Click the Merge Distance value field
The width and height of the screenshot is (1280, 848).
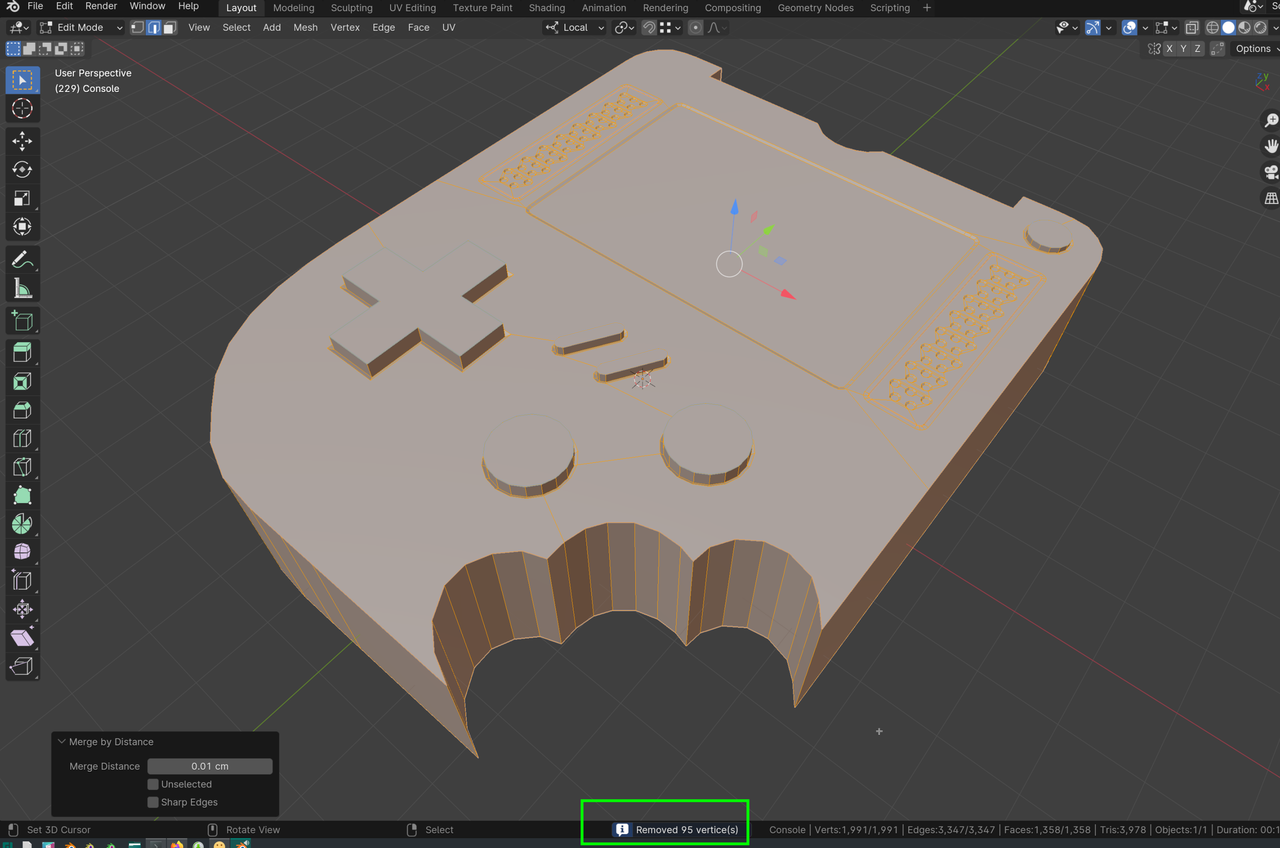(210, 766)
